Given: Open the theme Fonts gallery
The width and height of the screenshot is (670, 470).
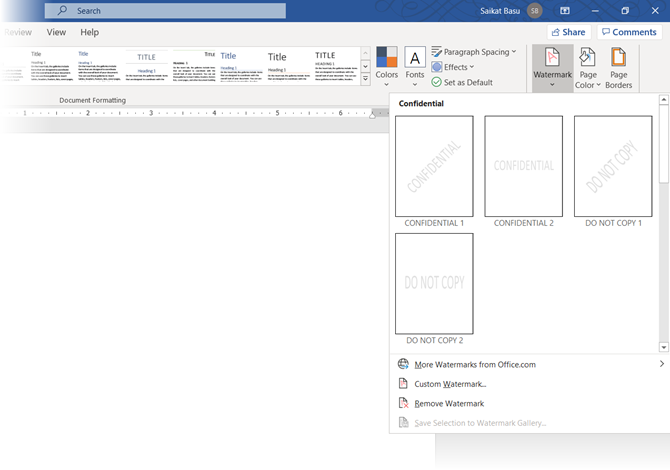Looking at the screenshot, I should (x=415, y=66).
